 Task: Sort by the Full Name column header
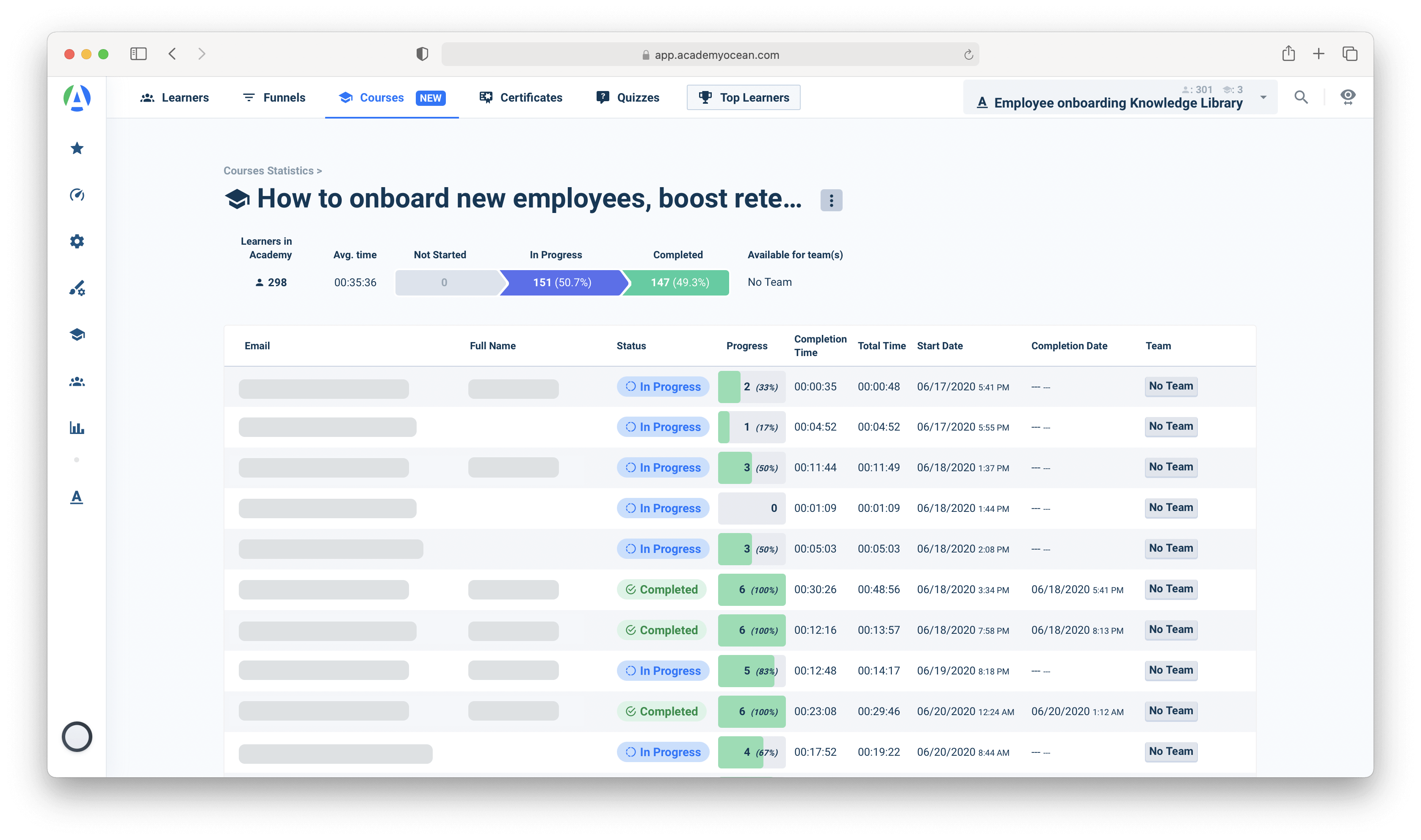coord(492,346)
